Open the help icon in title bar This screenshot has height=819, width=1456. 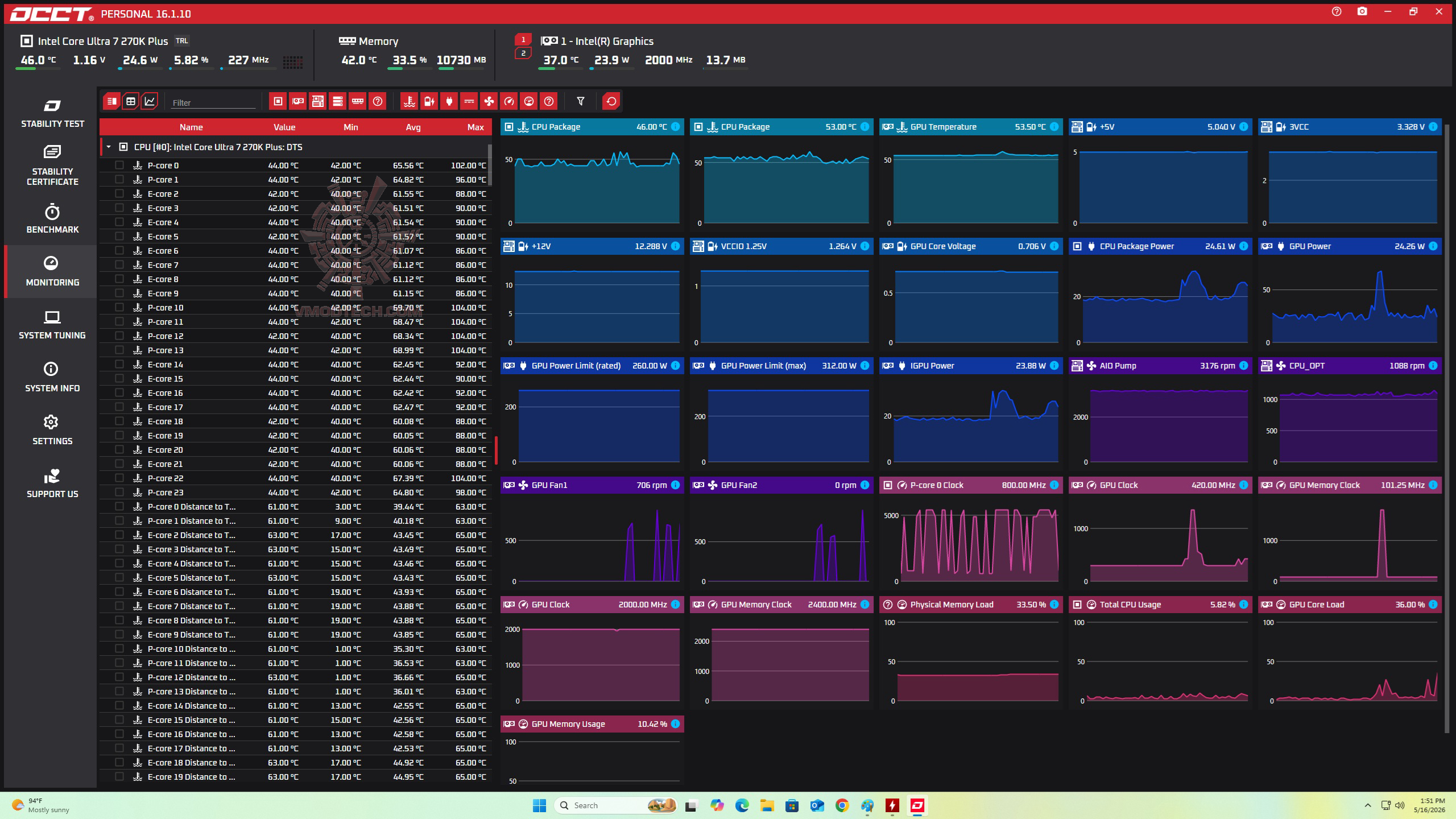click(1337, 11)
